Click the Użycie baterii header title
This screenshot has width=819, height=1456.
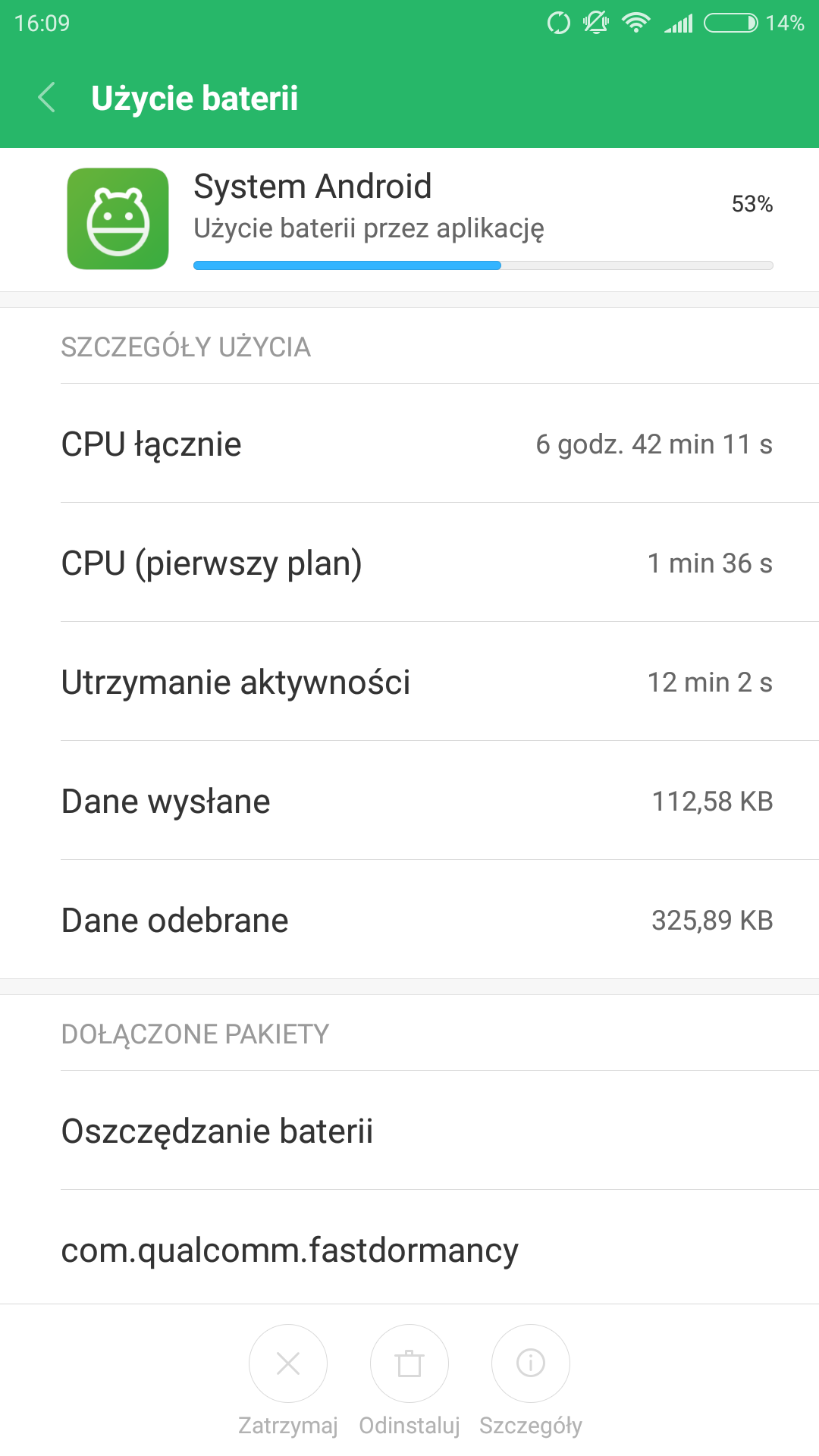pyautogui.click(x=194, y=99)
